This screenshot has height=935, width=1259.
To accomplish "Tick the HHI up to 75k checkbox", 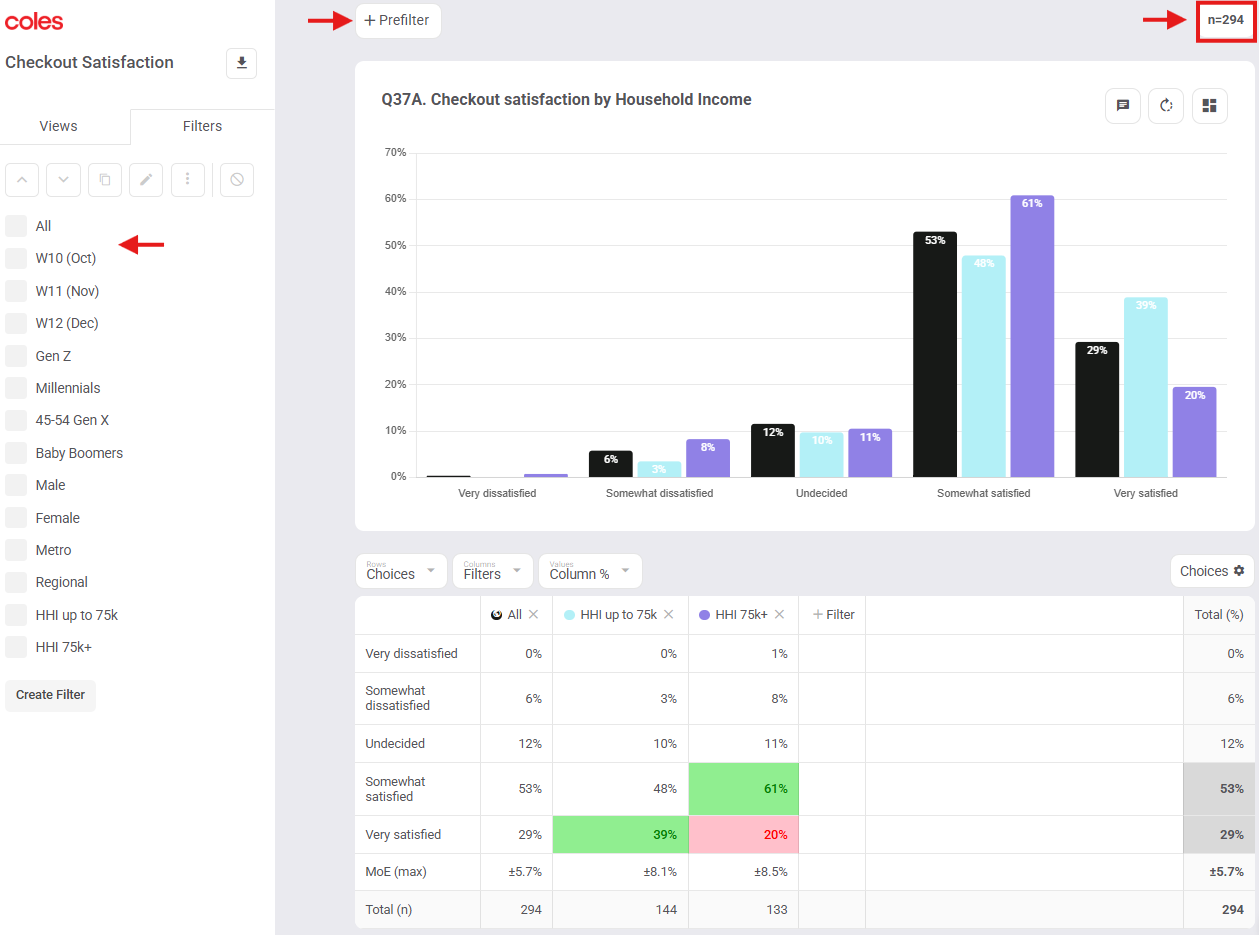I will 16,615.
